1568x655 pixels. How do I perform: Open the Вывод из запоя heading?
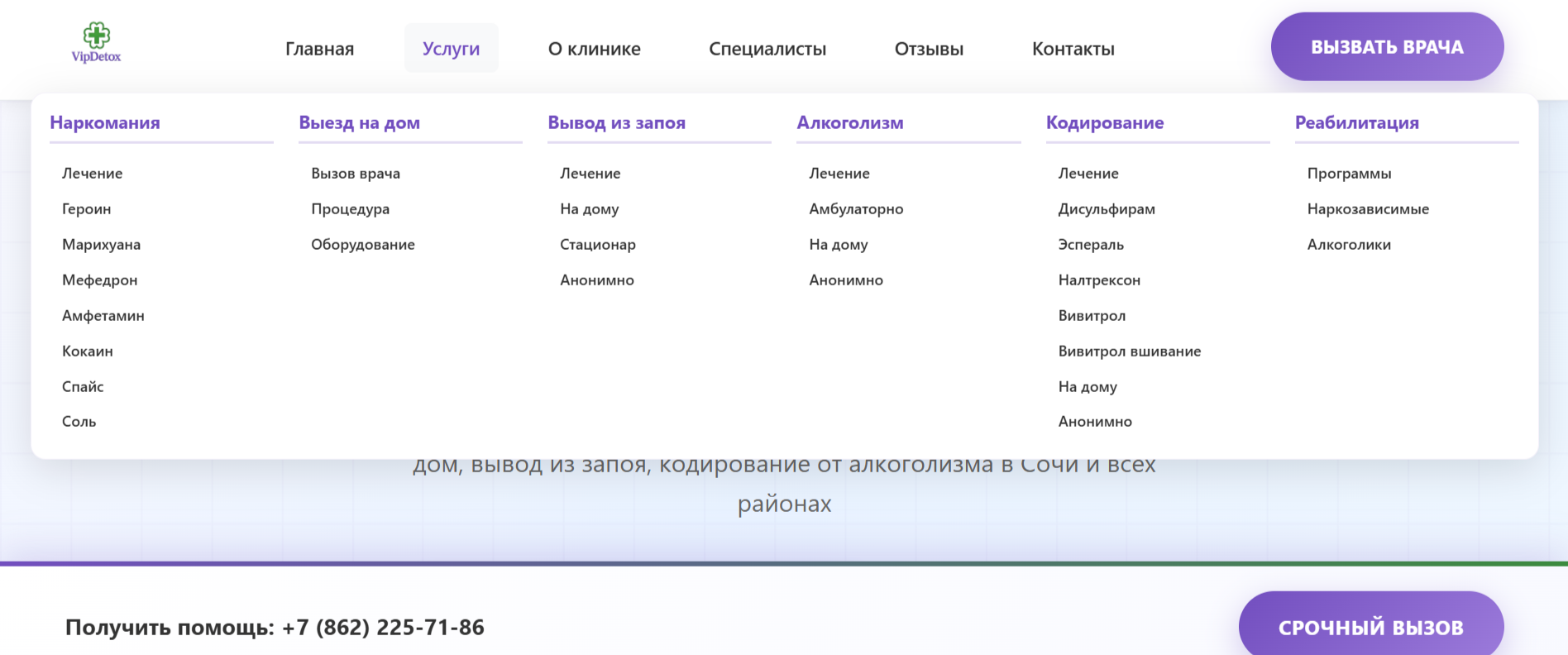[617, 122]
